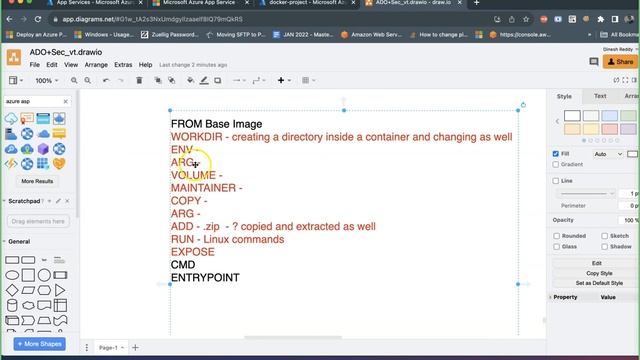Open browser extensions puzzle icon
The width and height of the screenshot is (640, 360).
[600, 19]
